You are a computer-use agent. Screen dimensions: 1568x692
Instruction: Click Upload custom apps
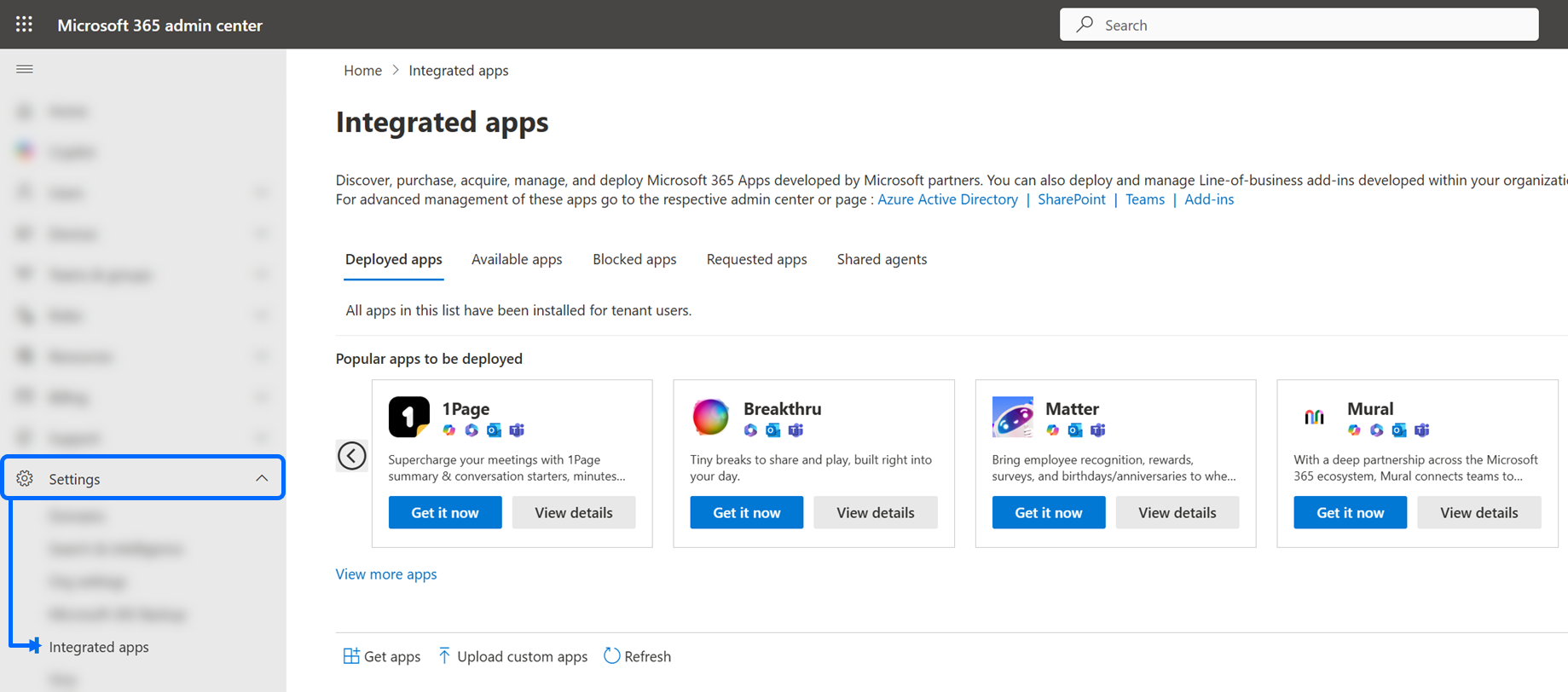(x=512, y=656)
